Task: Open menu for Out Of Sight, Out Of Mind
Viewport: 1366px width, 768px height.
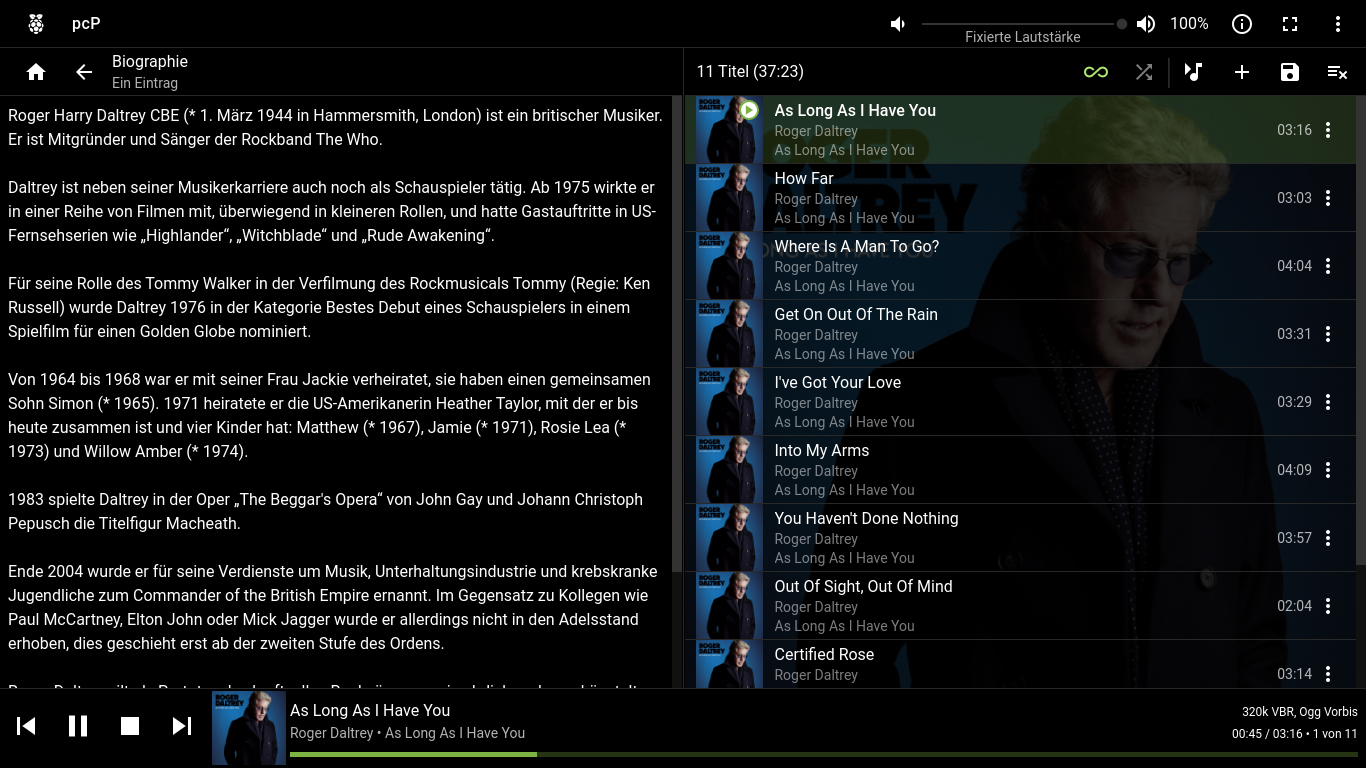Action: tap(1328, 606)
